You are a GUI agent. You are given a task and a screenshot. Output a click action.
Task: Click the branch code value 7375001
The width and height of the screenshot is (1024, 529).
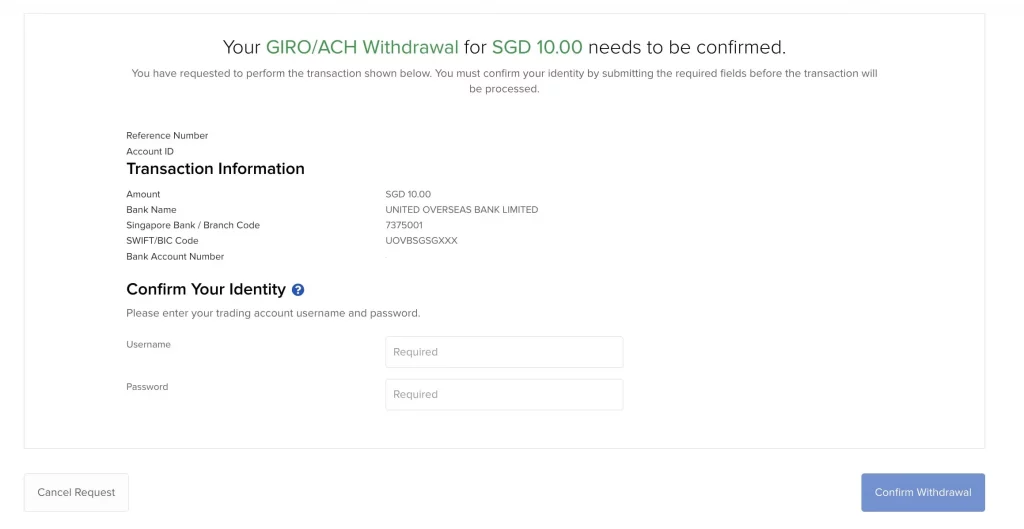pyautogui.click(x=404, y=225)
